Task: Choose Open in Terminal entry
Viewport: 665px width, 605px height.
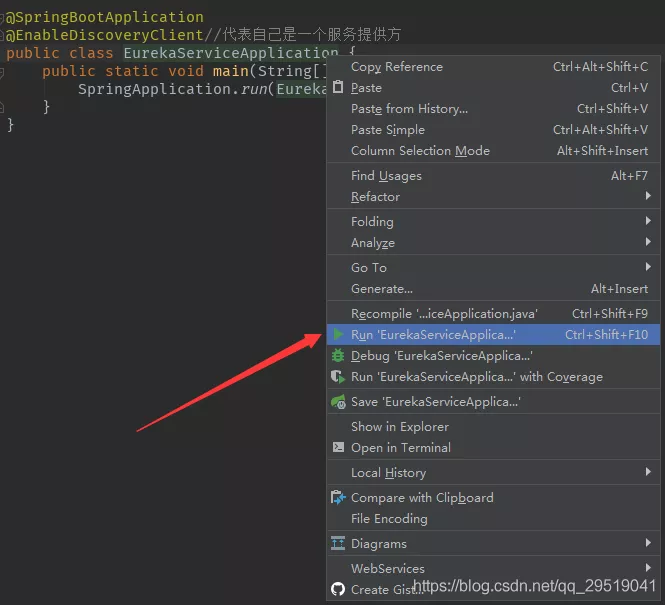Action: (493, 447)
